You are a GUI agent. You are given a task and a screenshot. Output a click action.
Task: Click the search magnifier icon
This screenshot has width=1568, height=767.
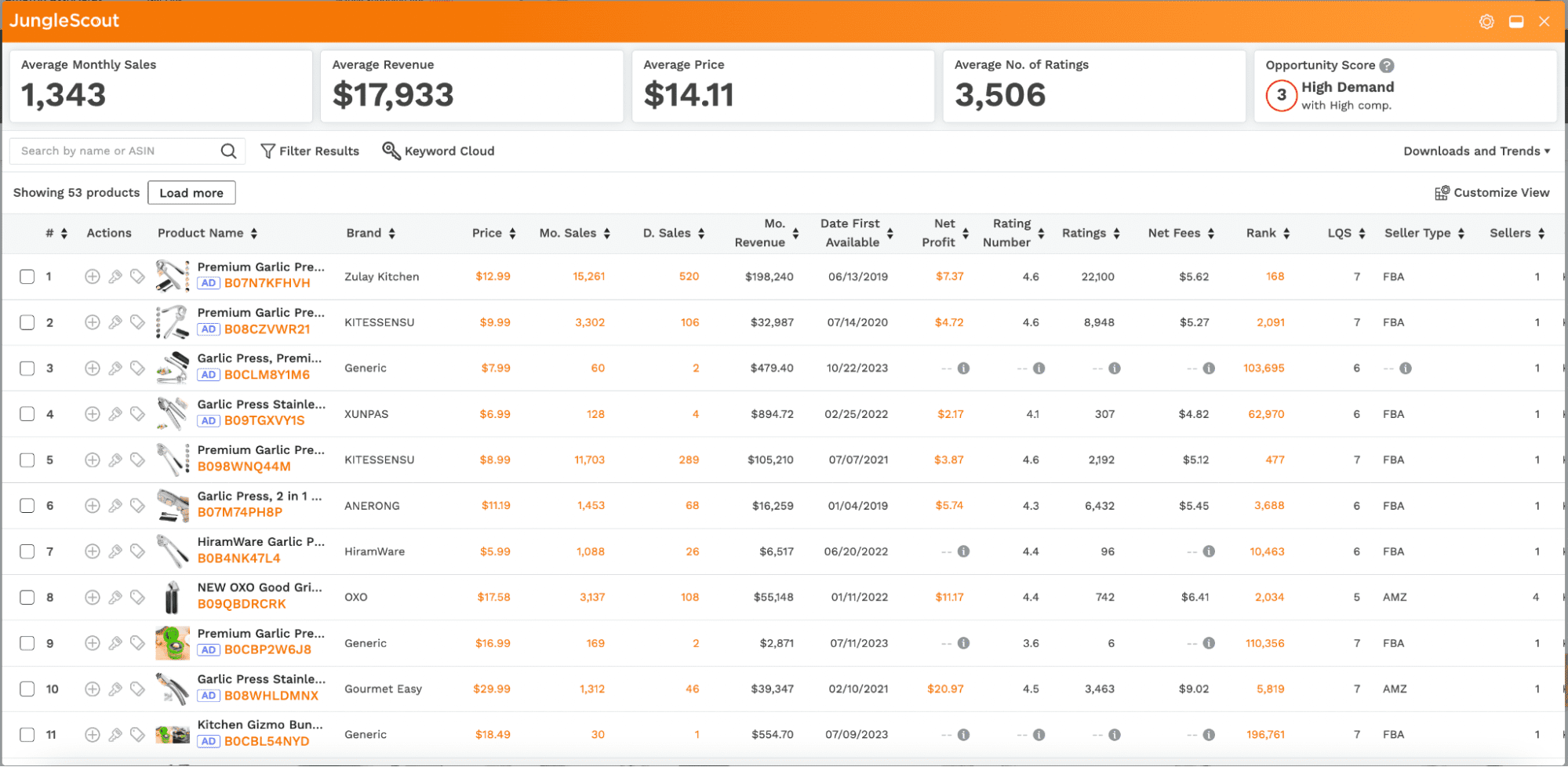tap(228, 151)
